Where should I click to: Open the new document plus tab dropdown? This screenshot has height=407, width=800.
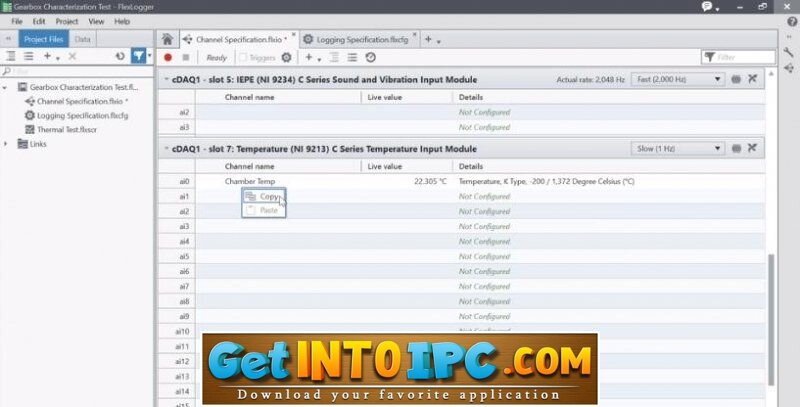[433, 39]
